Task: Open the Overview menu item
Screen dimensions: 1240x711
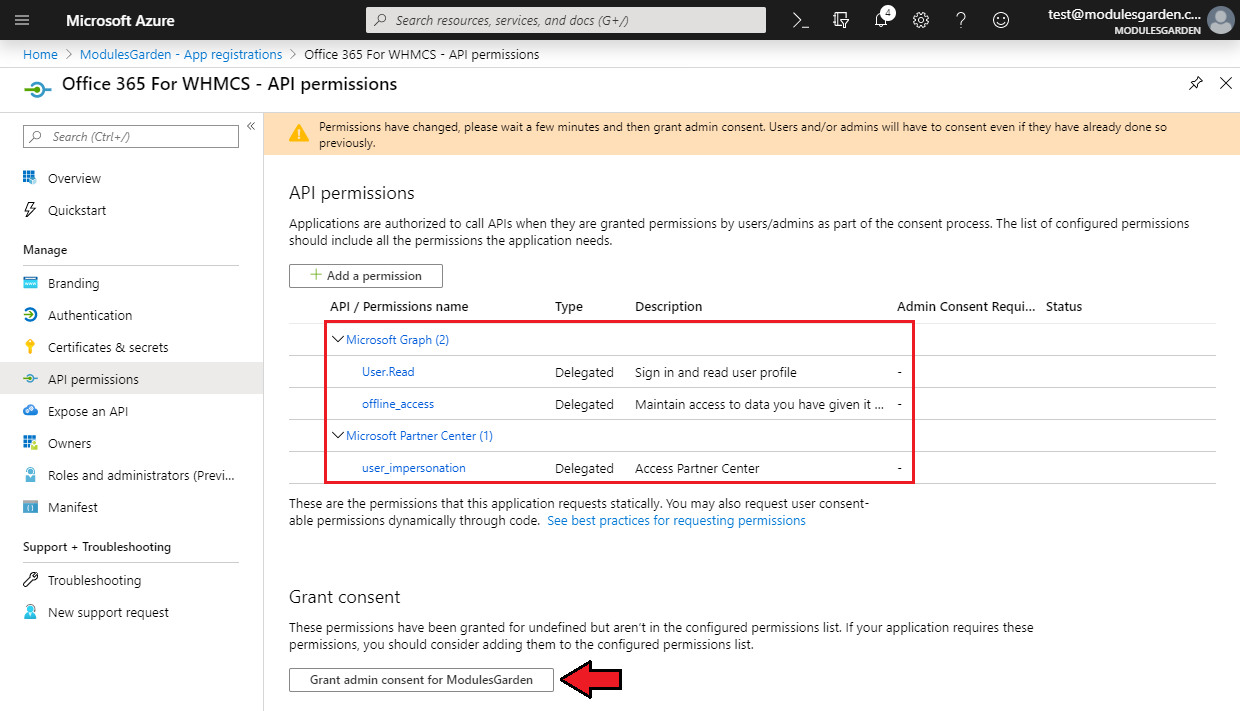Action: click(x=74, y=178)
